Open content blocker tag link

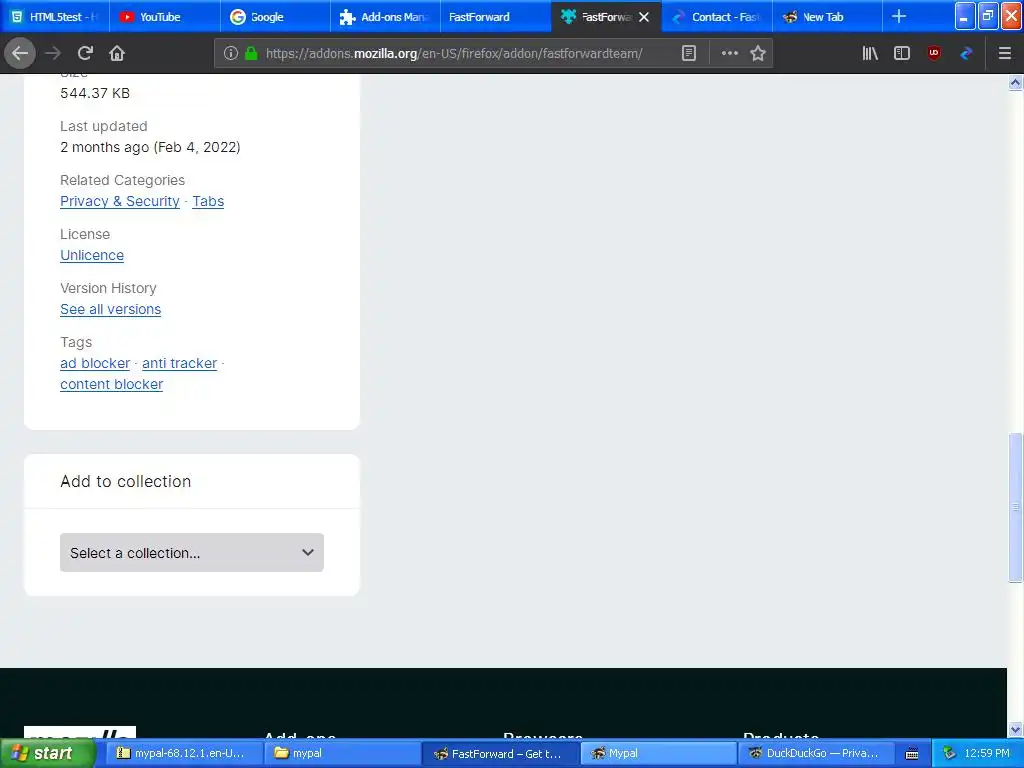[112, 385]
